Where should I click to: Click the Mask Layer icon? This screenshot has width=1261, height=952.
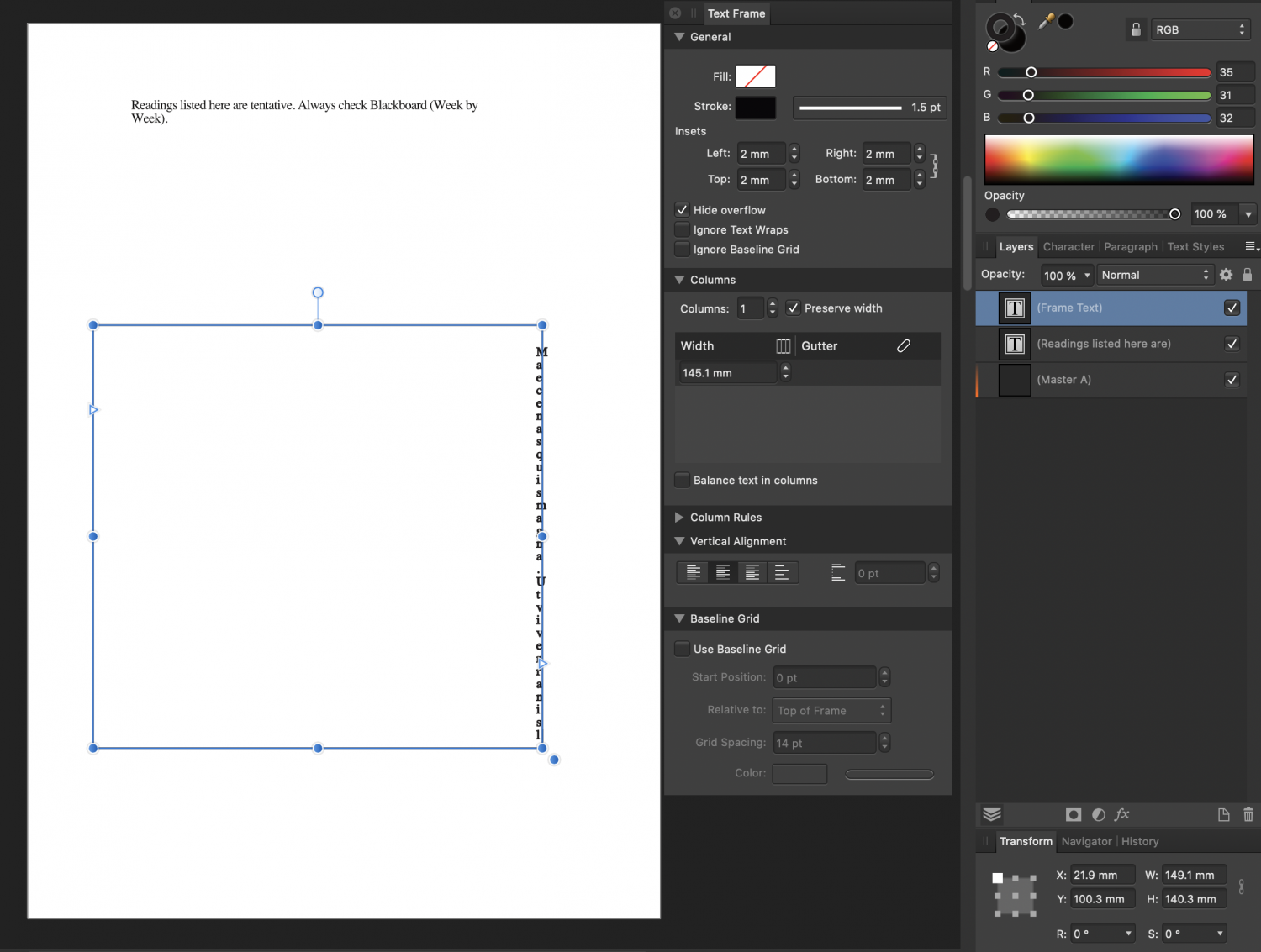click(1073, 814)
